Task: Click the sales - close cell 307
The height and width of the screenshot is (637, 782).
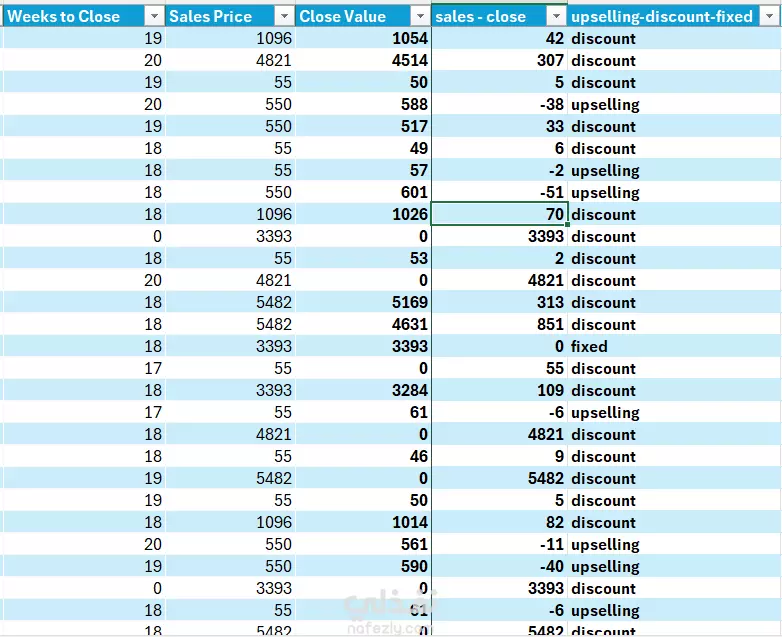Action: pyautogui.click(x=499, y=60)
